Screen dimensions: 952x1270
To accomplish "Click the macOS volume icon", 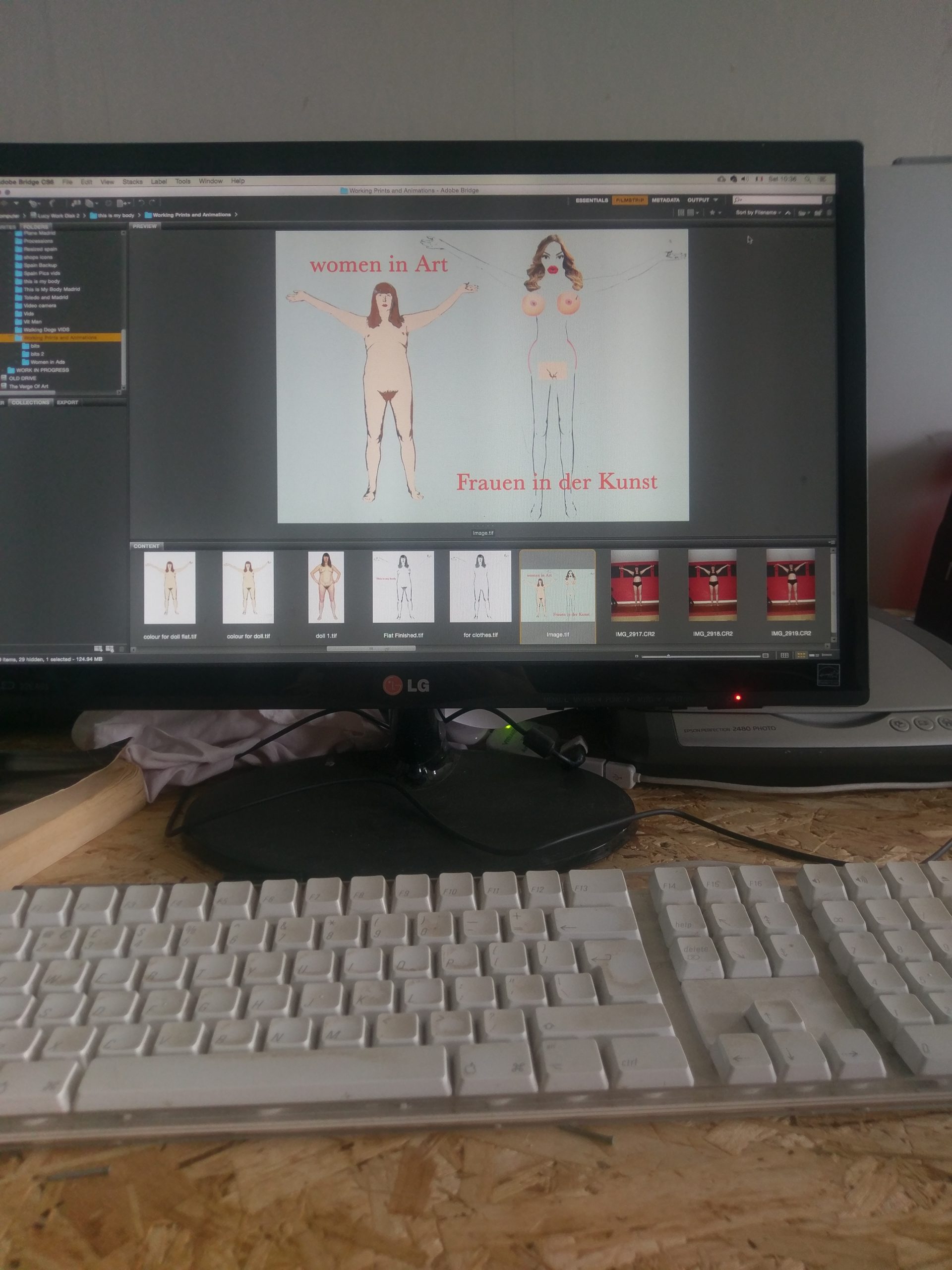I will click(745, 179).
